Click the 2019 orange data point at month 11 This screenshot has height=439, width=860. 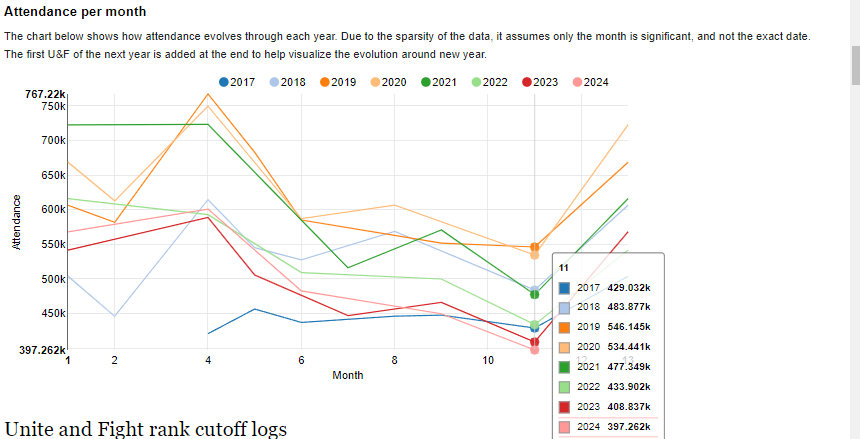pos(535,247)
